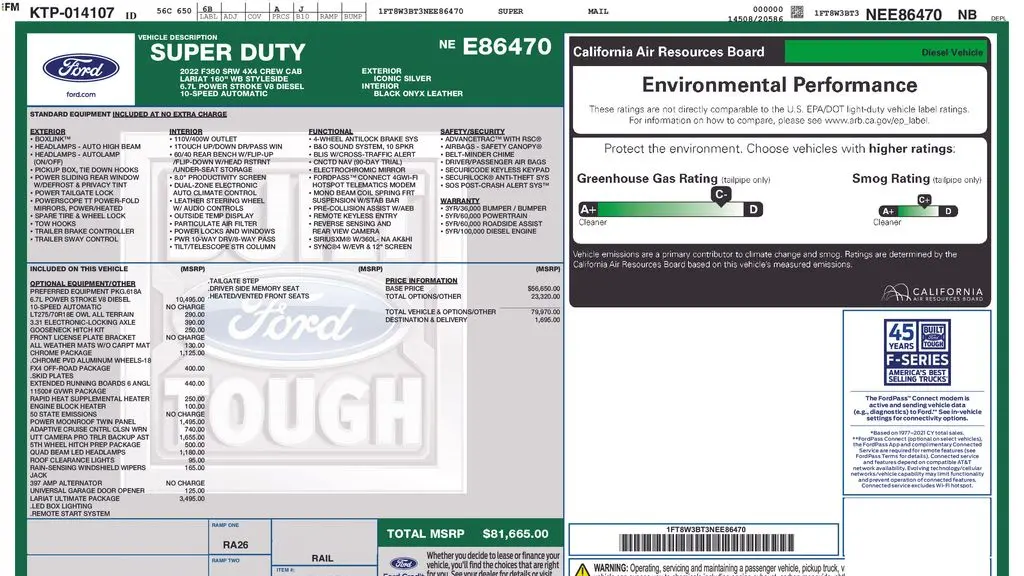The height and width of the screenshot is (576, 1024).
Task: Click the blue Ford oval logo
Action: pyautogui.click(x=81, y=68)
